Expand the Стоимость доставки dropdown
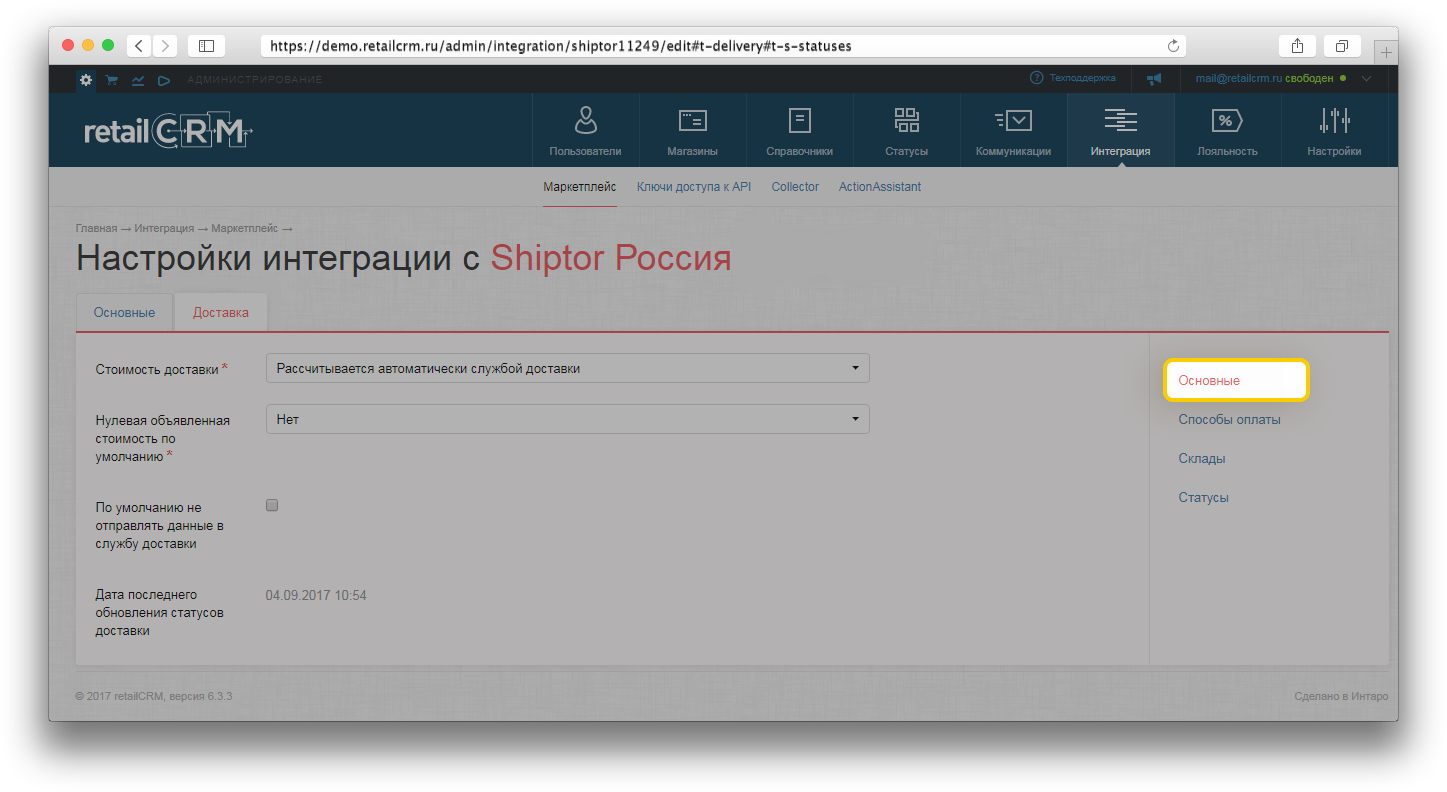Image resolution: width=1447 pixels, height=792 pixels. pyautogui.click(x=567, y=368)
